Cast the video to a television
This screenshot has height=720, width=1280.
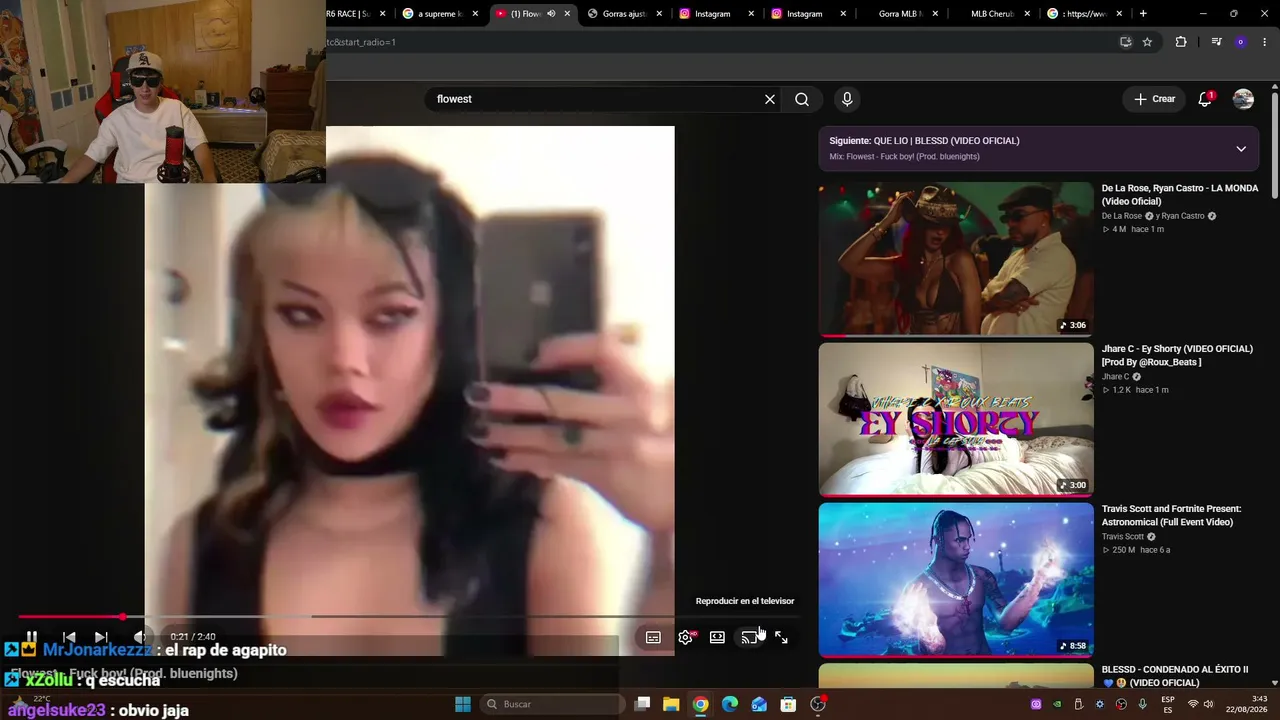point(749,637)
